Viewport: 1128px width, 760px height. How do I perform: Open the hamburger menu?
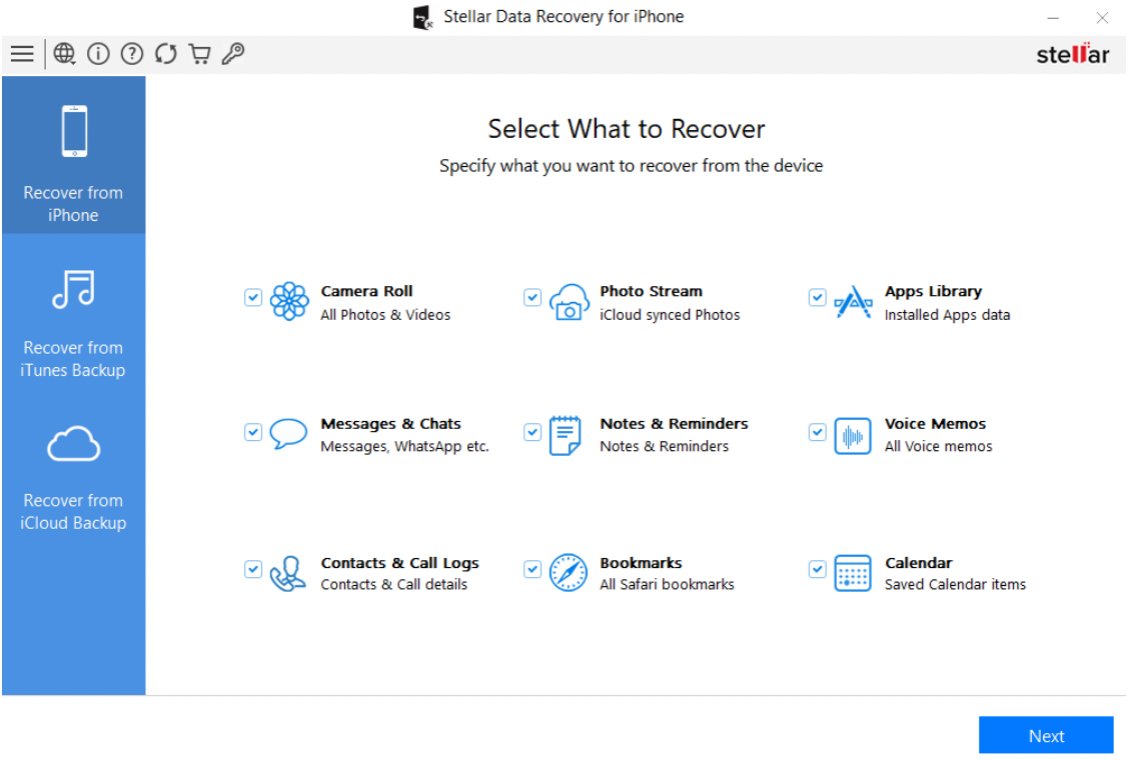click(22, 54)
